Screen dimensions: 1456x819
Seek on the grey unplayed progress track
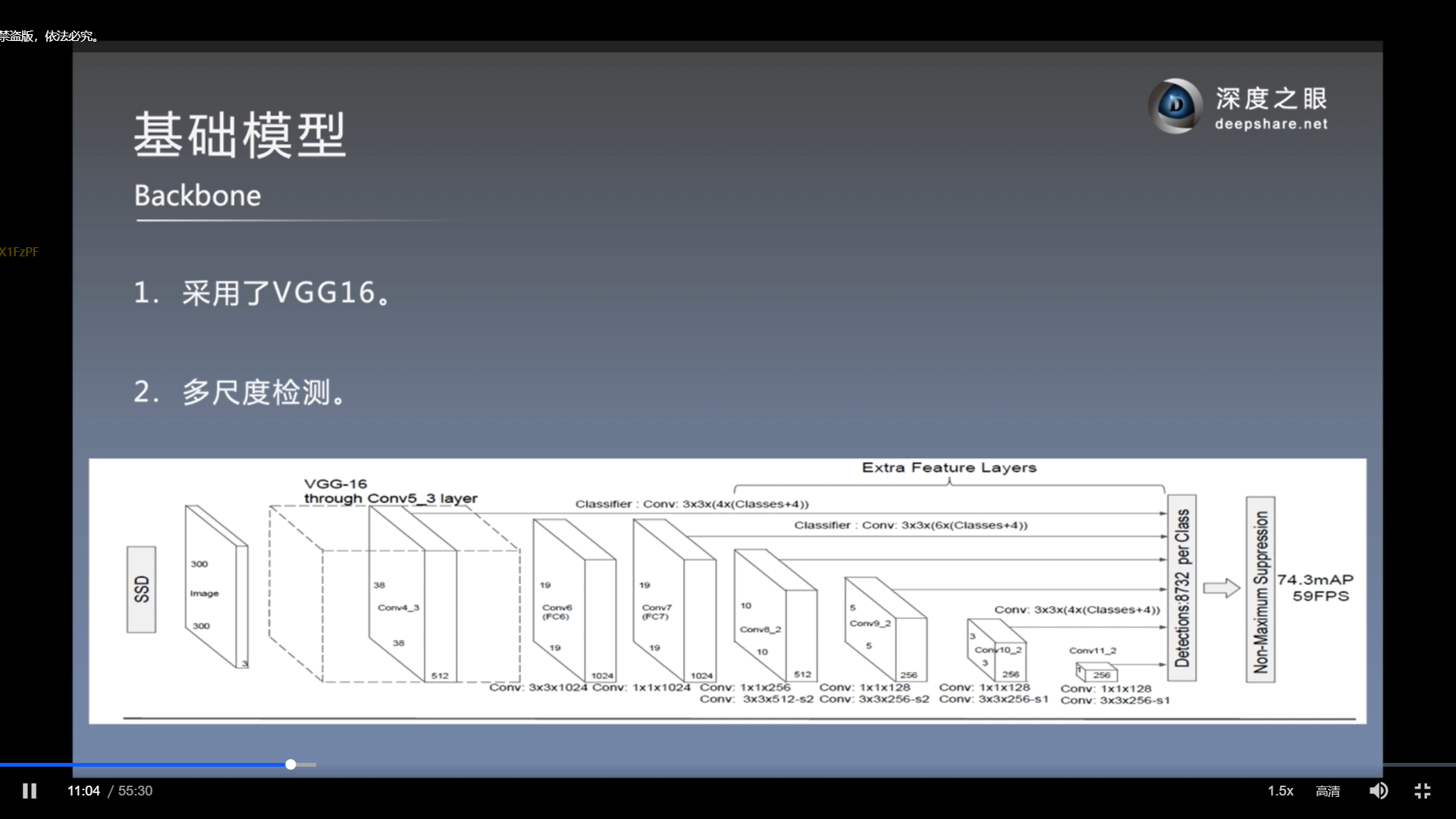(307, 764)
